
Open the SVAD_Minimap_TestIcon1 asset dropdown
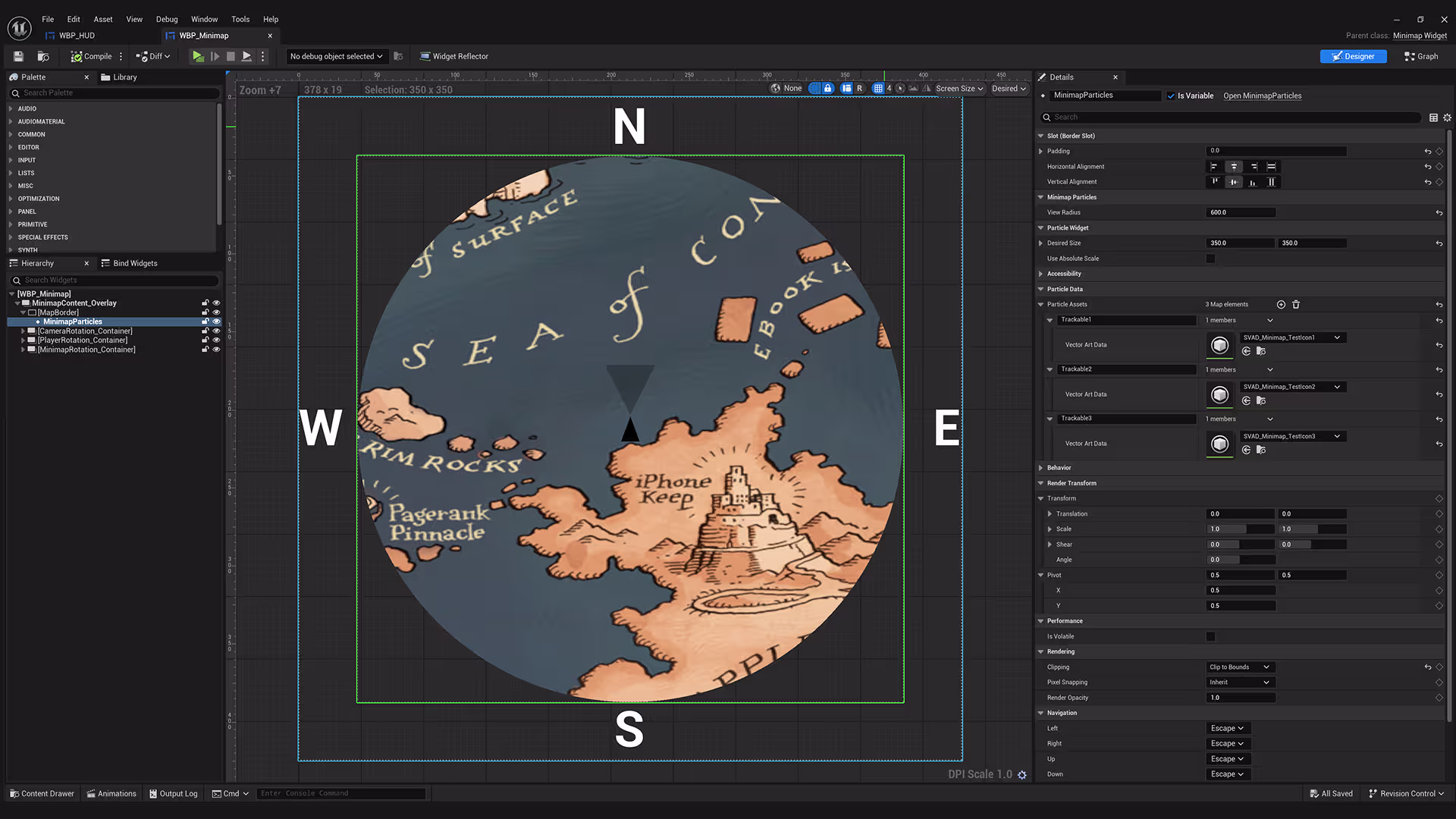1293,337
